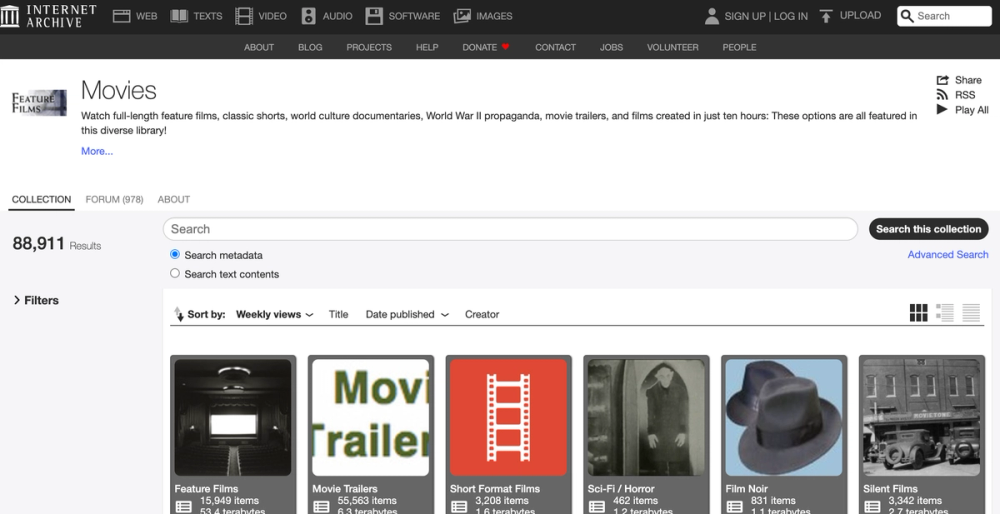Click the user avatar icon
This screenshot has width=1000, height=514.
[x=712, y=16]
